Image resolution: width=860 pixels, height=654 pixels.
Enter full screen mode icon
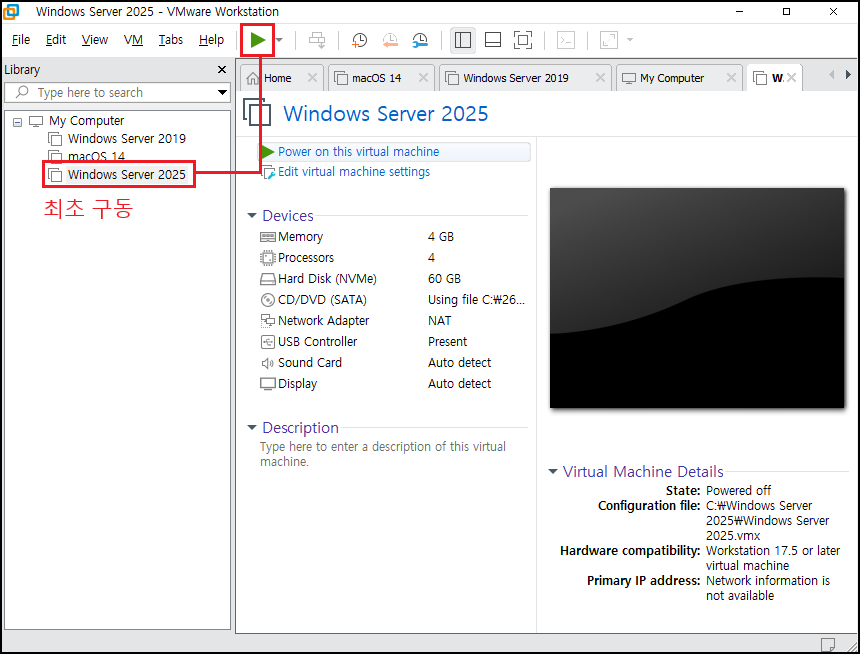coord(523,40)
